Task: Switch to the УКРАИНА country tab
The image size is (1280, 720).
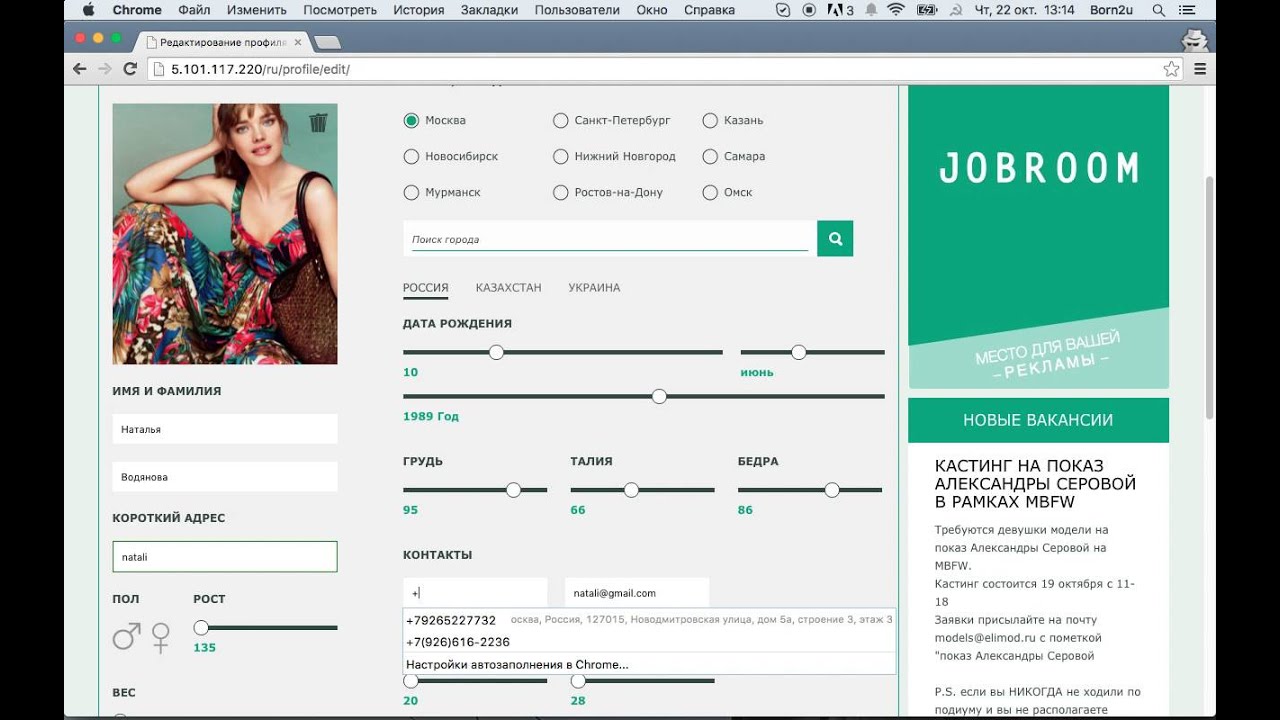Action: pyautogui.click(x=594, y=288)
